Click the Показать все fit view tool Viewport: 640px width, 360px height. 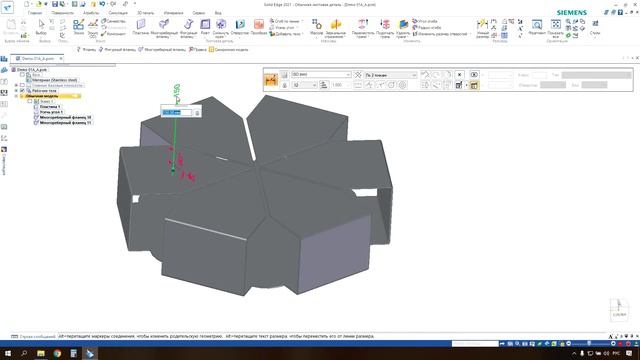click(556, 28)
